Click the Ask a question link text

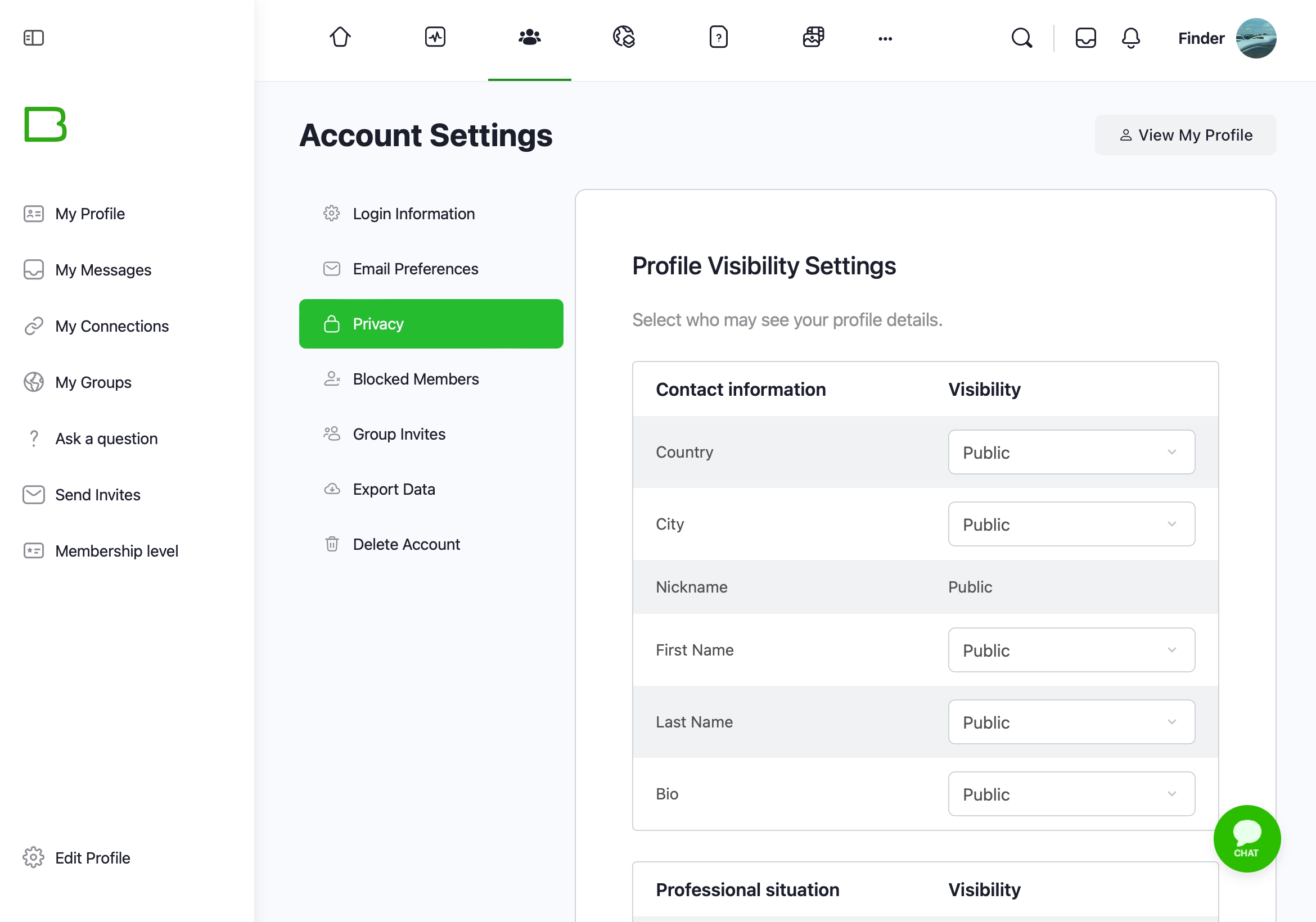[x=107, y=439]
